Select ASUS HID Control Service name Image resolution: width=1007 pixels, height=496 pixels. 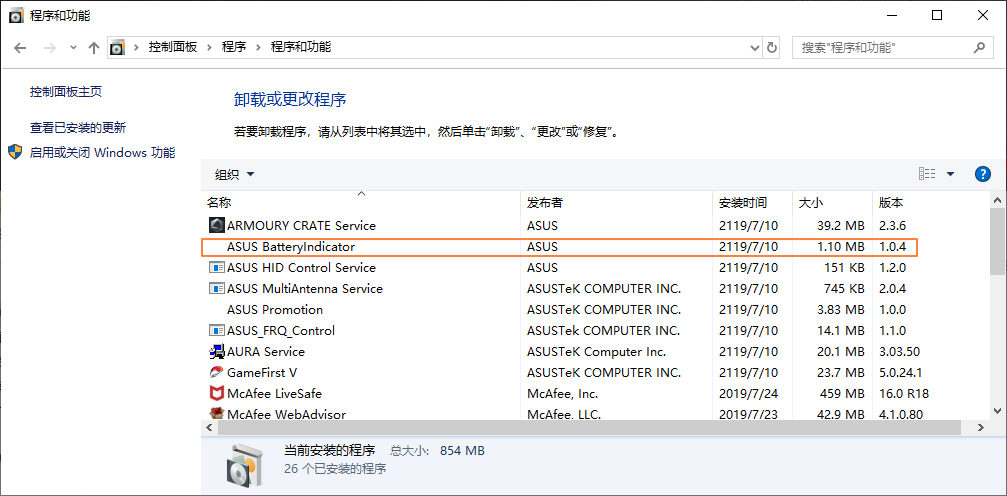tap(301, 267)
